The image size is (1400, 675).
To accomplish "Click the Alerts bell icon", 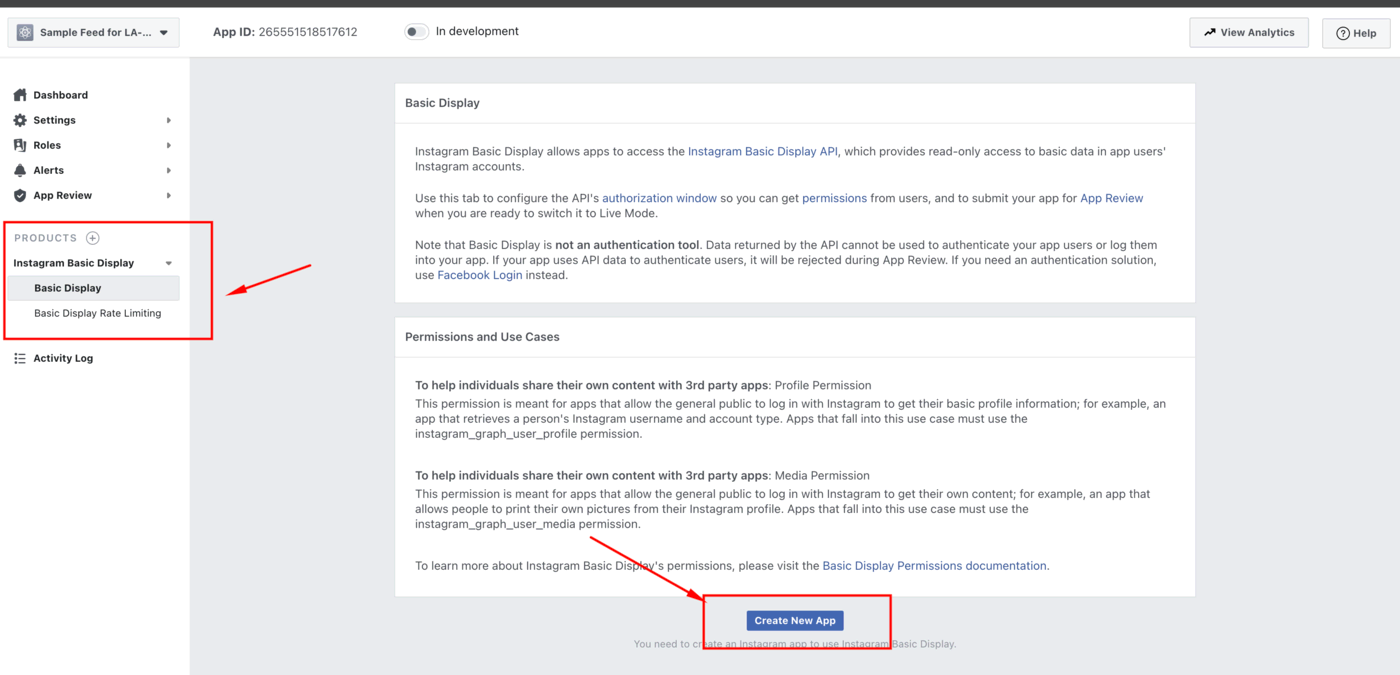I will 20,170.
